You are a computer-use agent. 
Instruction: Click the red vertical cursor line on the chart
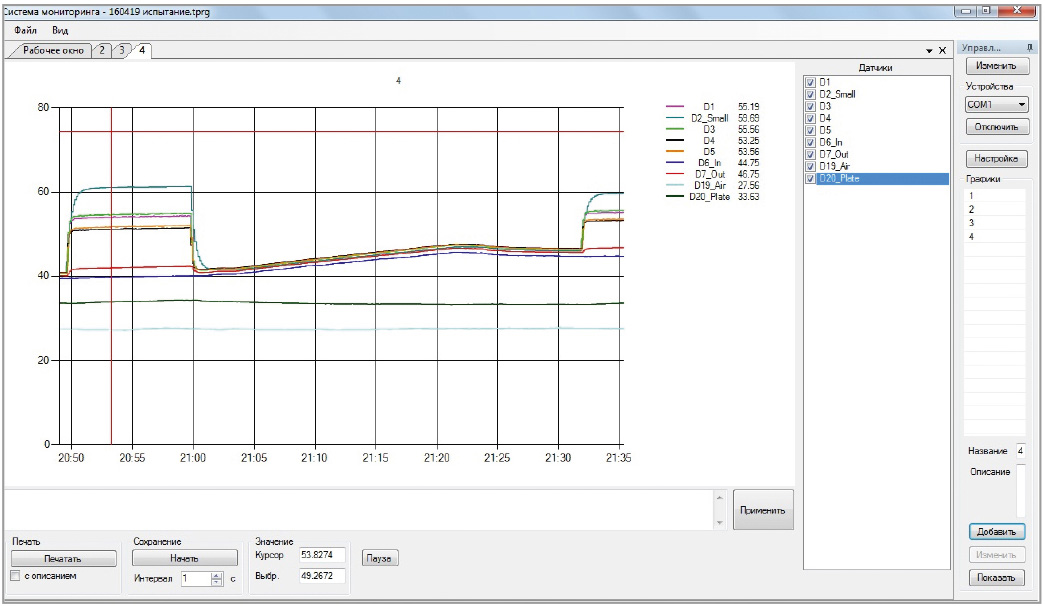click(111, 275)
